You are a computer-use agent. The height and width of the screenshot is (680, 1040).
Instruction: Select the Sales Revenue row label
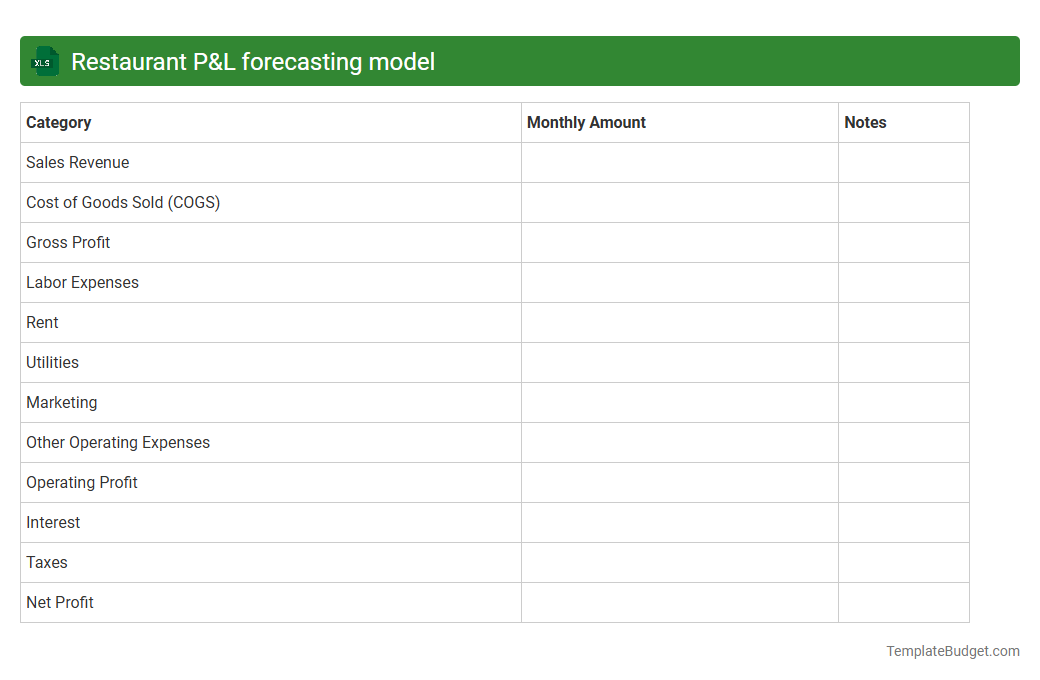click(x=77, y=162)
